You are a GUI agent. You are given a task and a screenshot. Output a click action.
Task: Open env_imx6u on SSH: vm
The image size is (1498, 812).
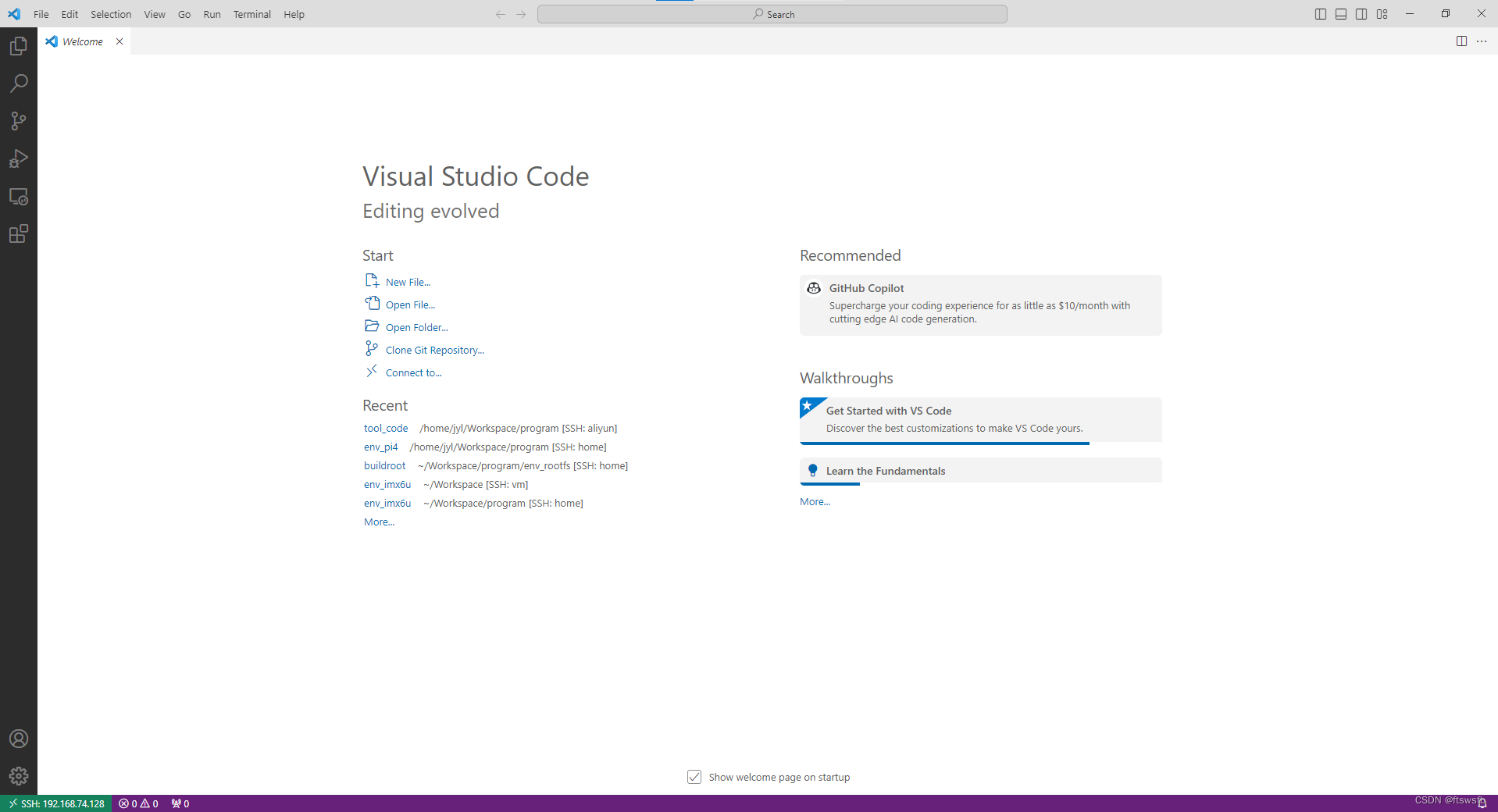click(x=387, y=485)
